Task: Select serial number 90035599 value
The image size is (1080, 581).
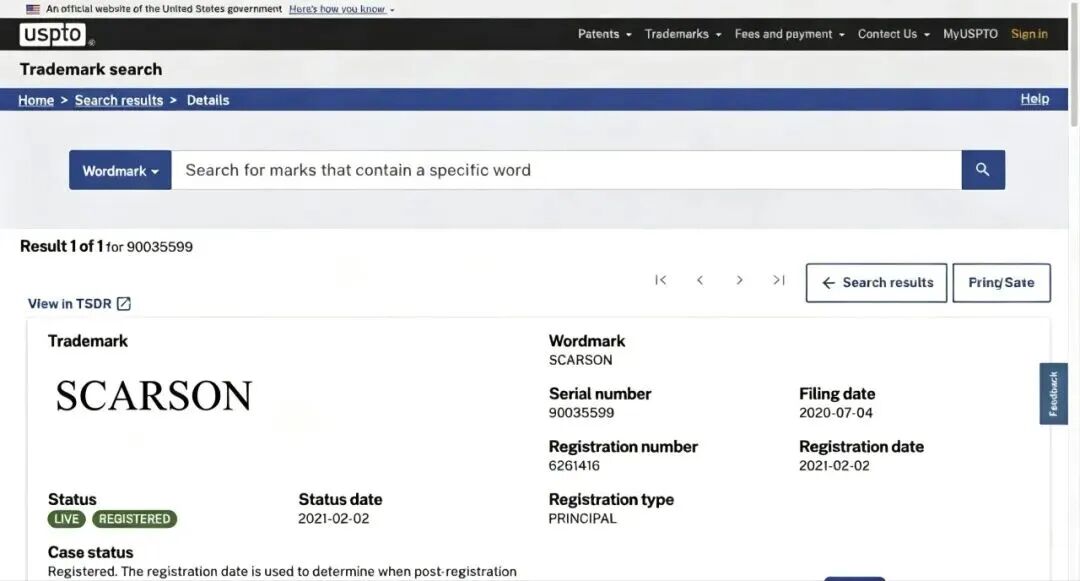Action: click(581, 412)
